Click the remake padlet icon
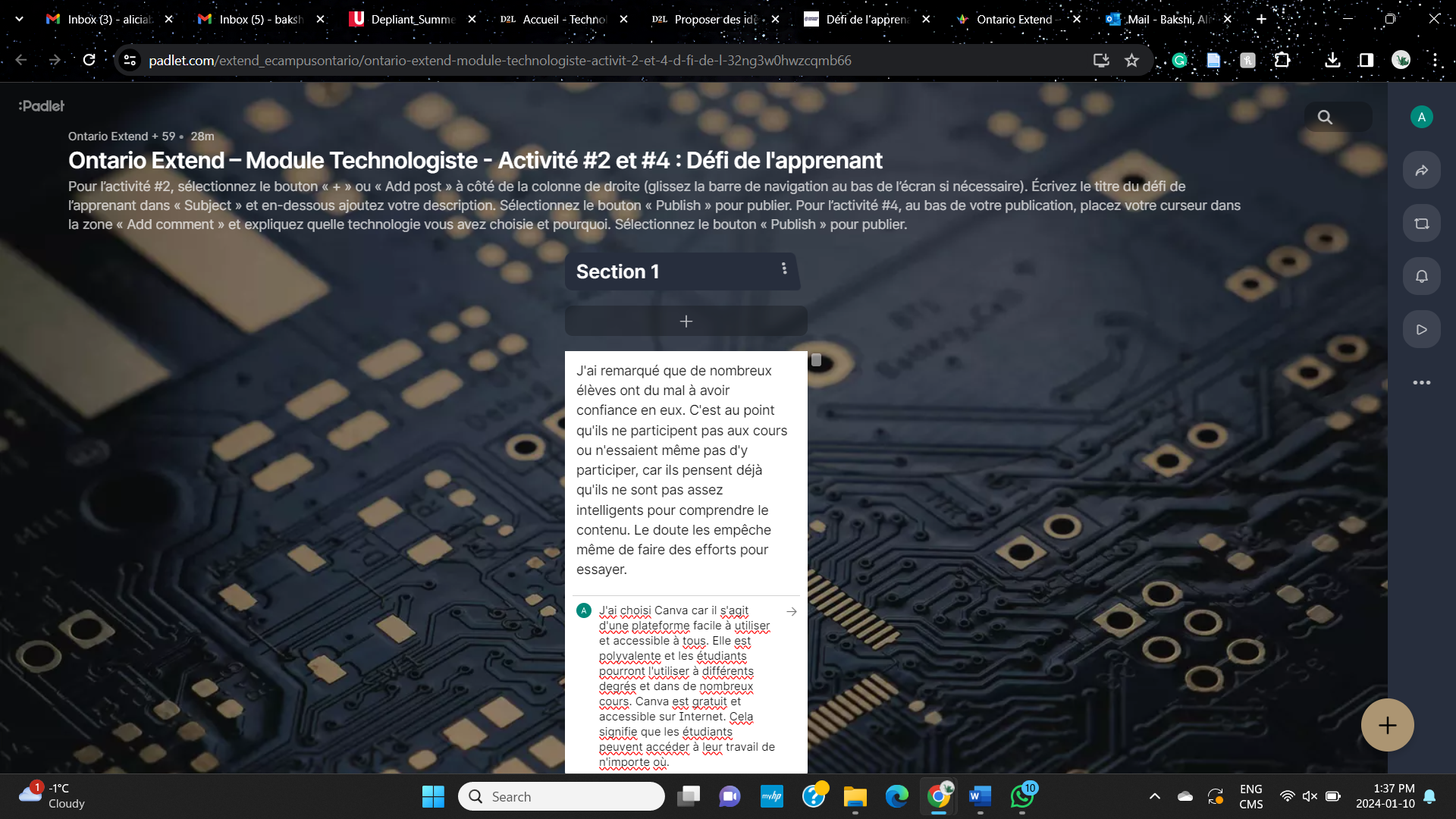Viewport: 1456px width, 819px height. point(1421,224)
